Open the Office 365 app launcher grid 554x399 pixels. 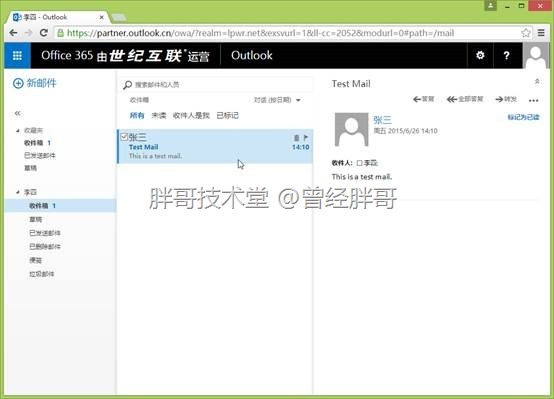[17, 55]
